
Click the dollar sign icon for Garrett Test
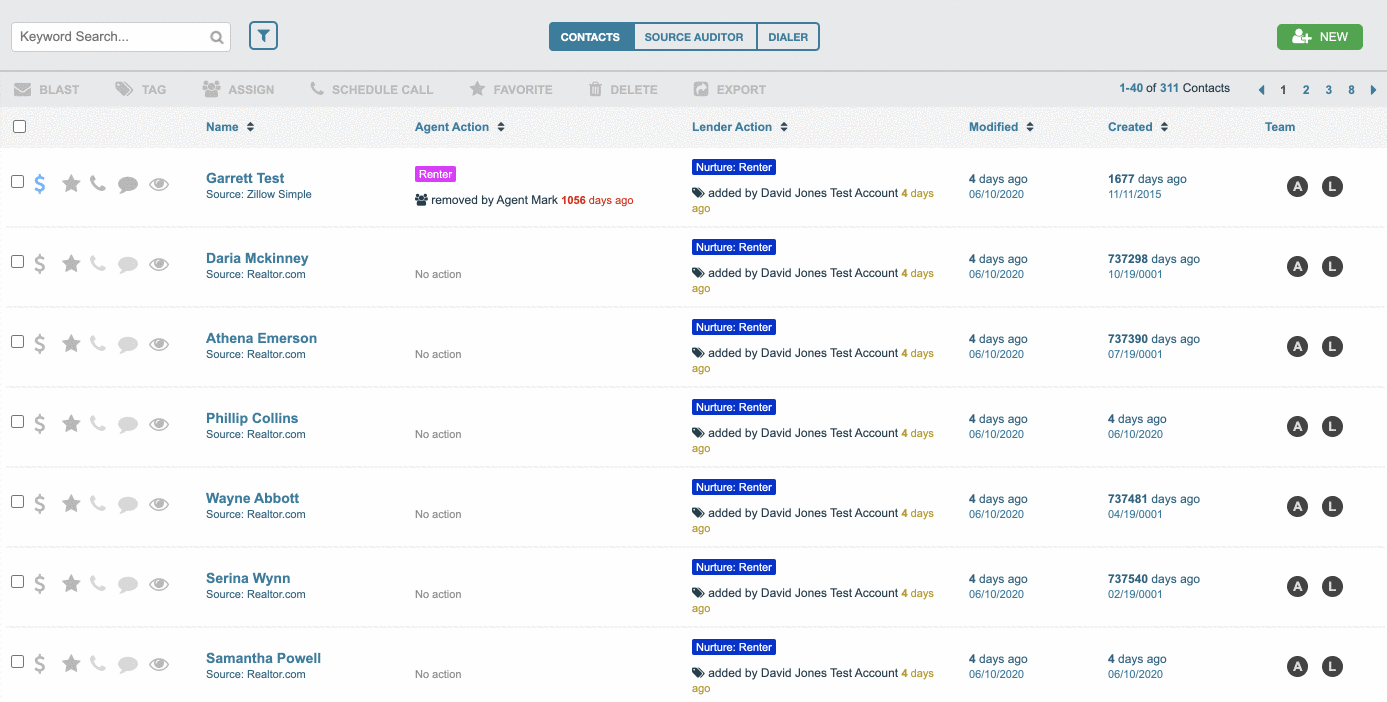tap(40, 184)
